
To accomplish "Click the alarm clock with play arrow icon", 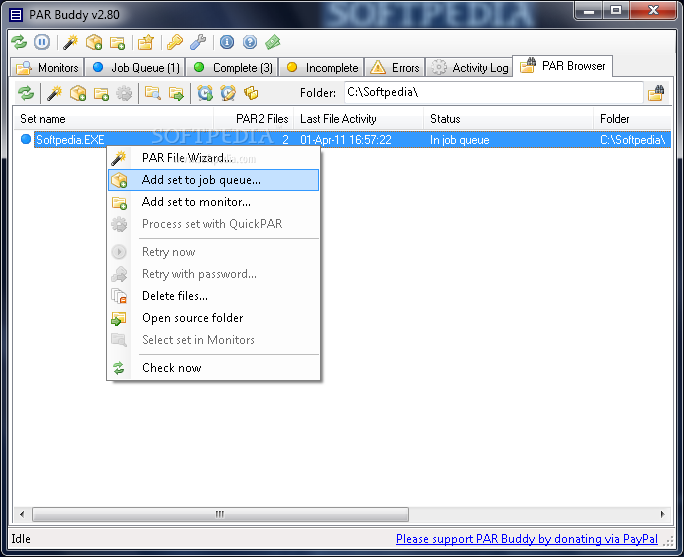I will 205,93.
